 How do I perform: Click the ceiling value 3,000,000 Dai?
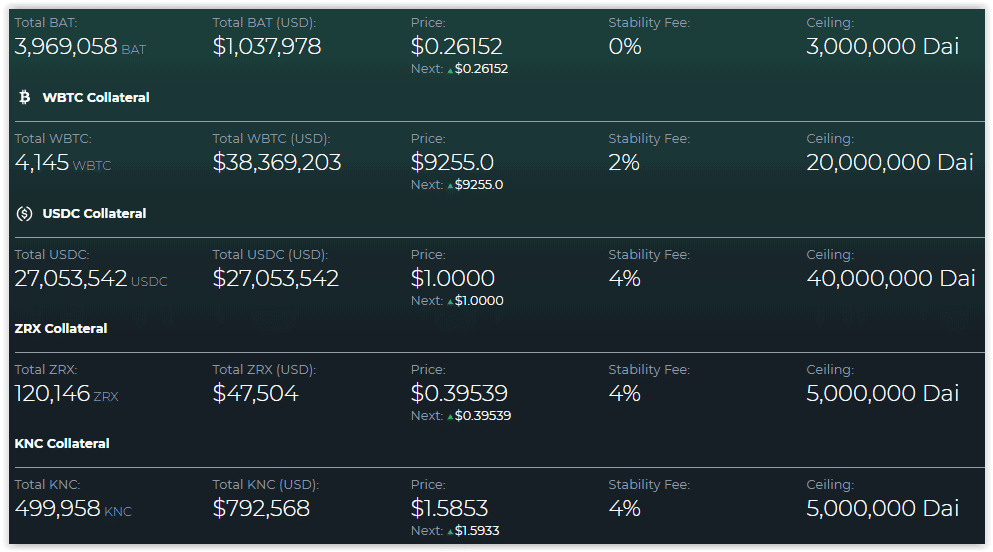click(883, 46)
